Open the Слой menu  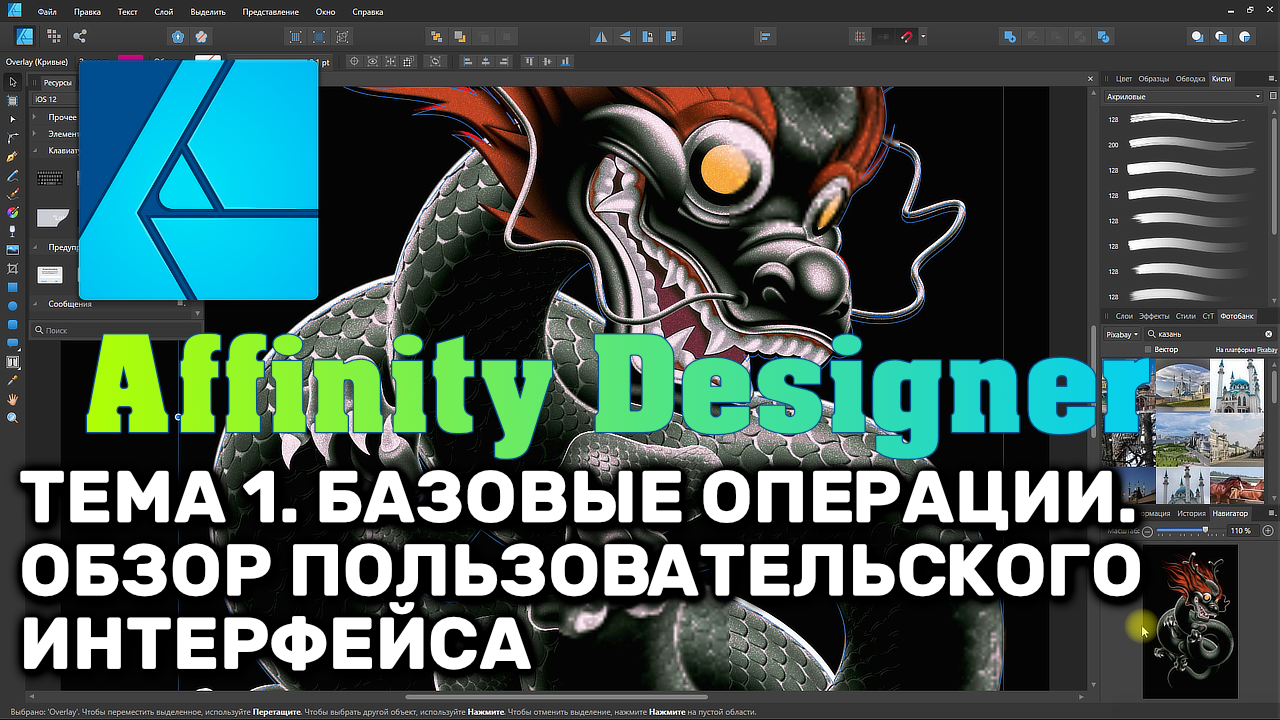point(164,12)
